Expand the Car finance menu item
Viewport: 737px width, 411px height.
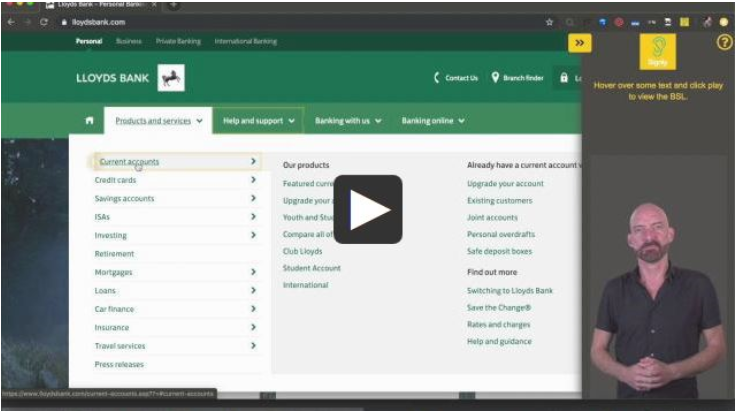[x=177, y=309]
